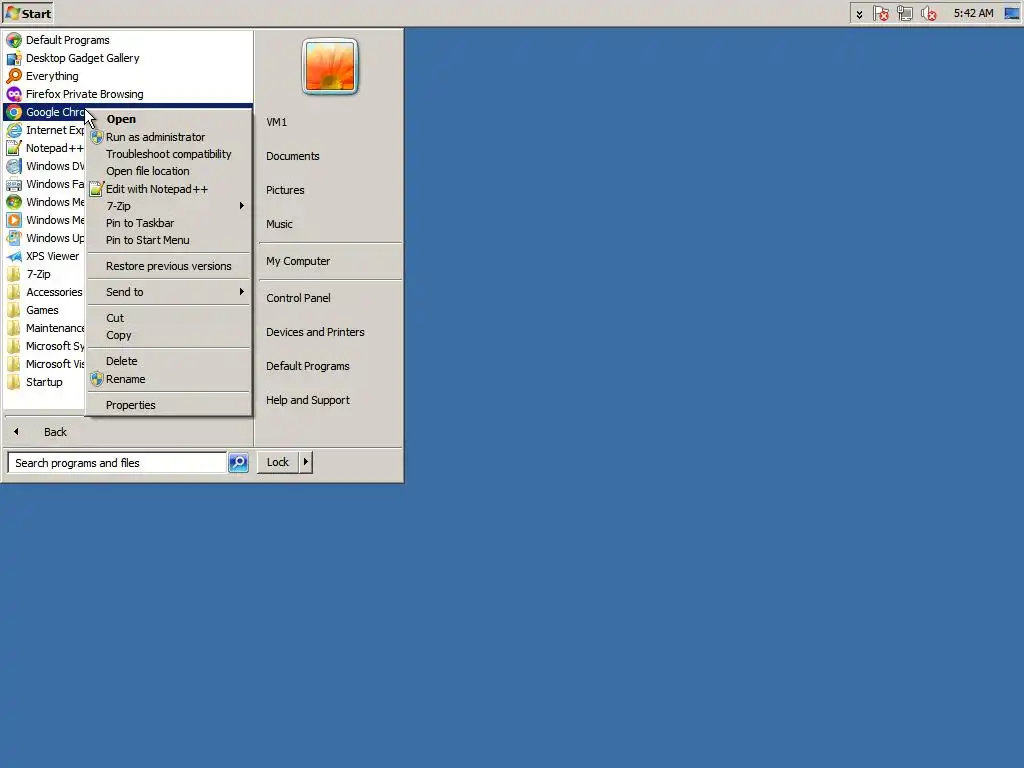Click the Search programs and files field

[x=118, y=462]
